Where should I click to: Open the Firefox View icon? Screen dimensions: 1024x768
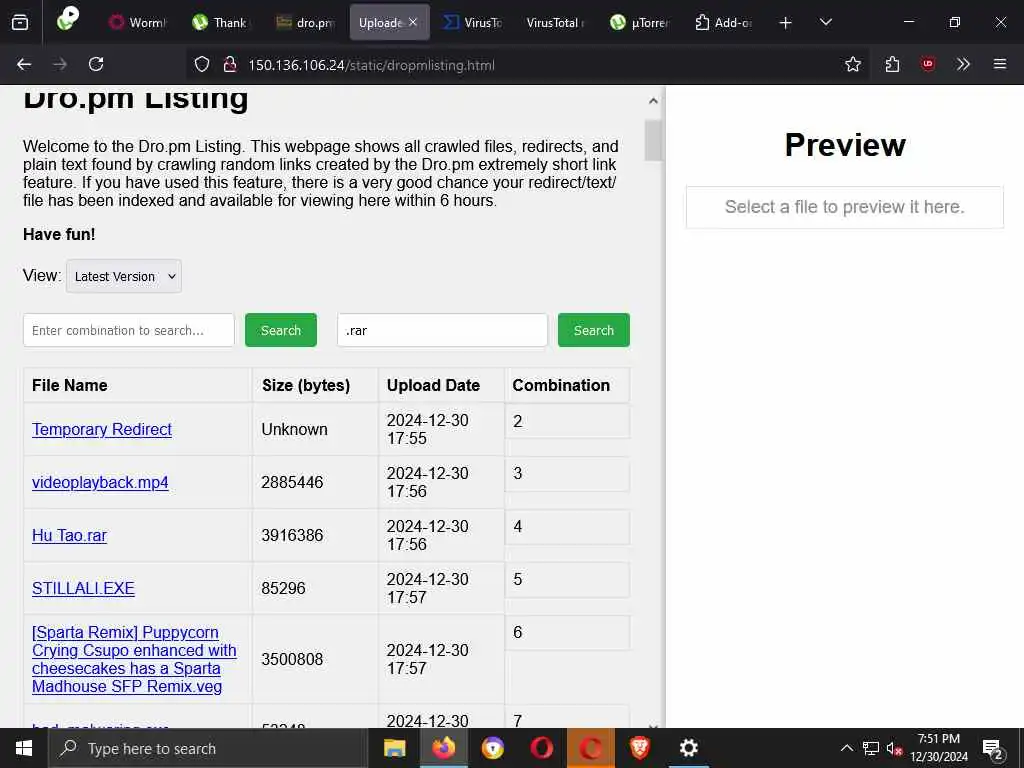pos(20,22)
